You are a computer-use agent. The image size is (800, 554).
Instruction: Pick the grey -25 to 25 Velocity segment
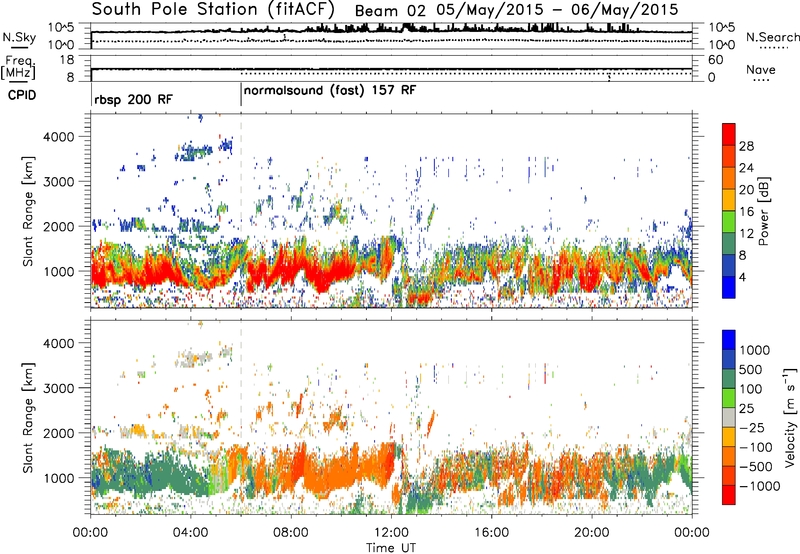click(x=729, y=417)
